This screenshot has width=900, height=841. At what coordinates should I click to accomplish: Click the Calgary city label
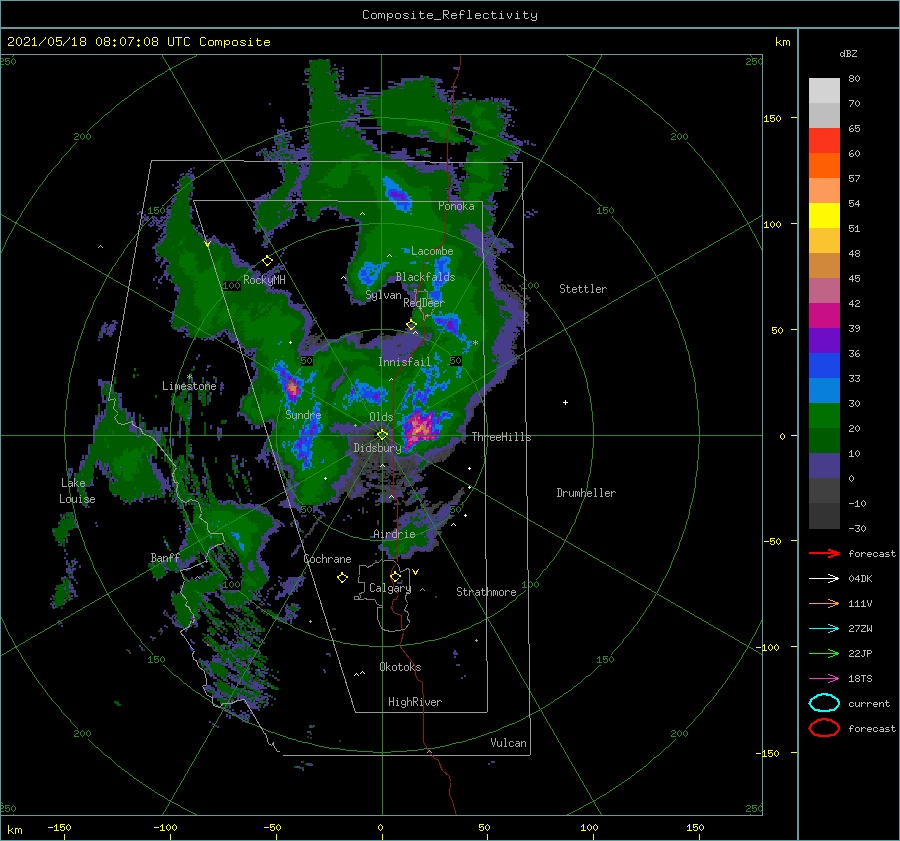[390, 588]
